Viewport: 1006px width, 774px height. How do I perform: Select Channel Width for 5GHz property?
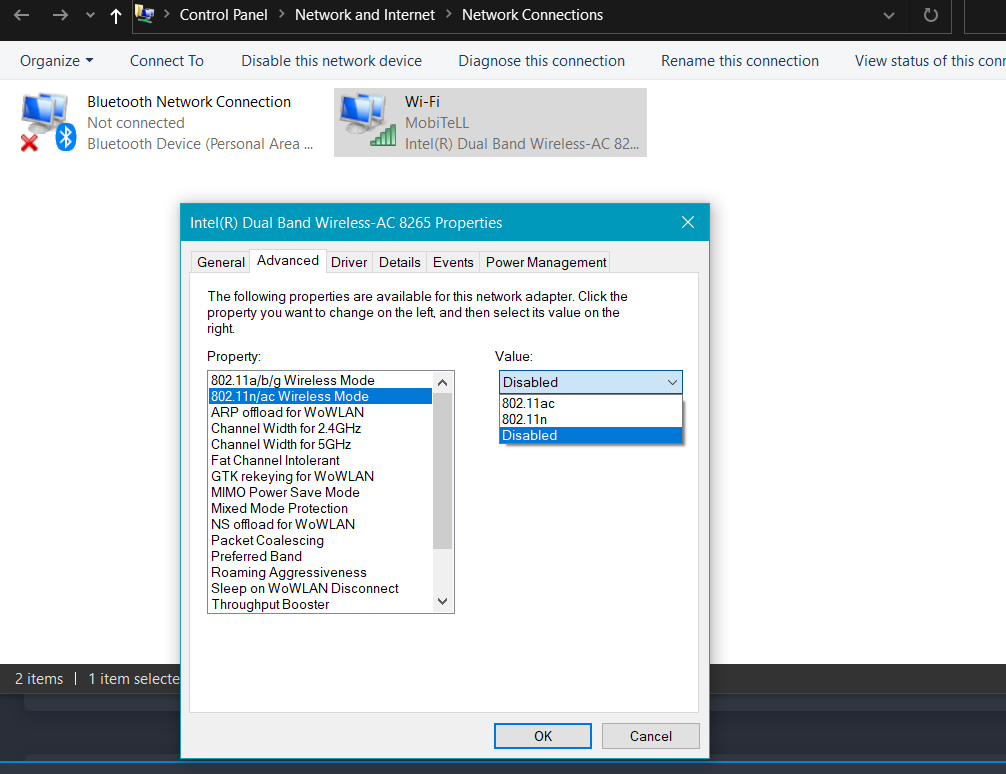point(320,444)
